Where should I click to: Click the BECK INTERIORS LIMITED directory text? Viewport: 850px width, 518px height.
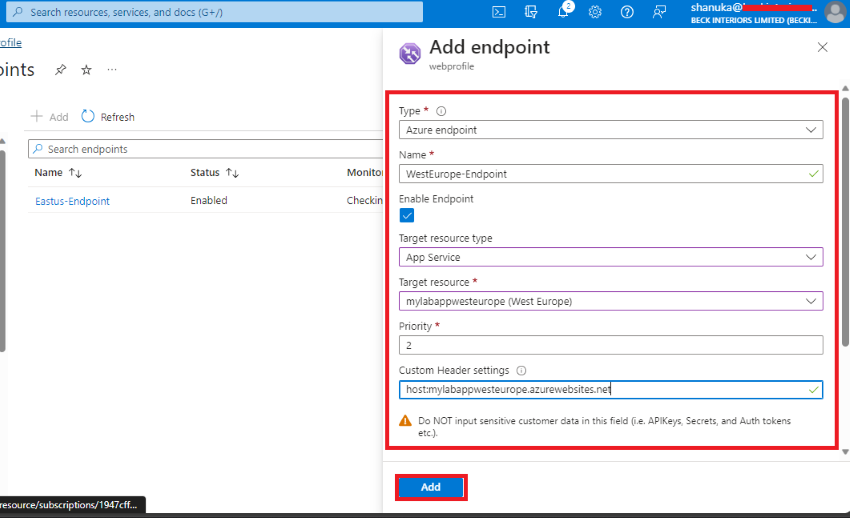click(x=754, y=20)
